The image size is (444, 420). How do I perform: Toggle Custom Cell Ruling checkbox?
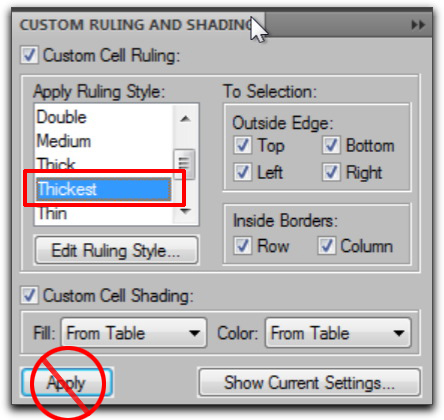point(29,55)
